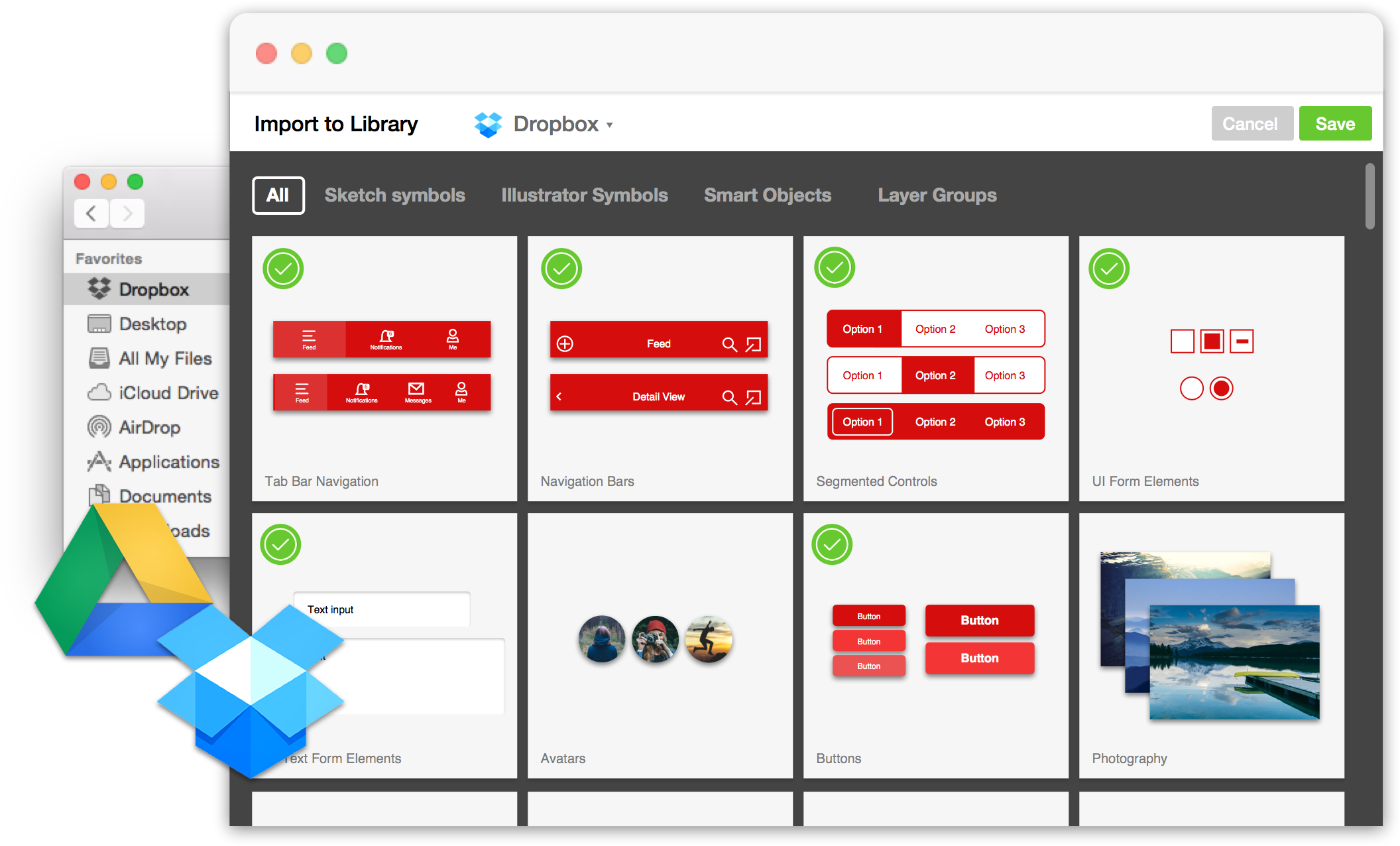Select All My Files in sidebar
Viewport: 1400px width, 846px height.
click(x=164, y=358)
